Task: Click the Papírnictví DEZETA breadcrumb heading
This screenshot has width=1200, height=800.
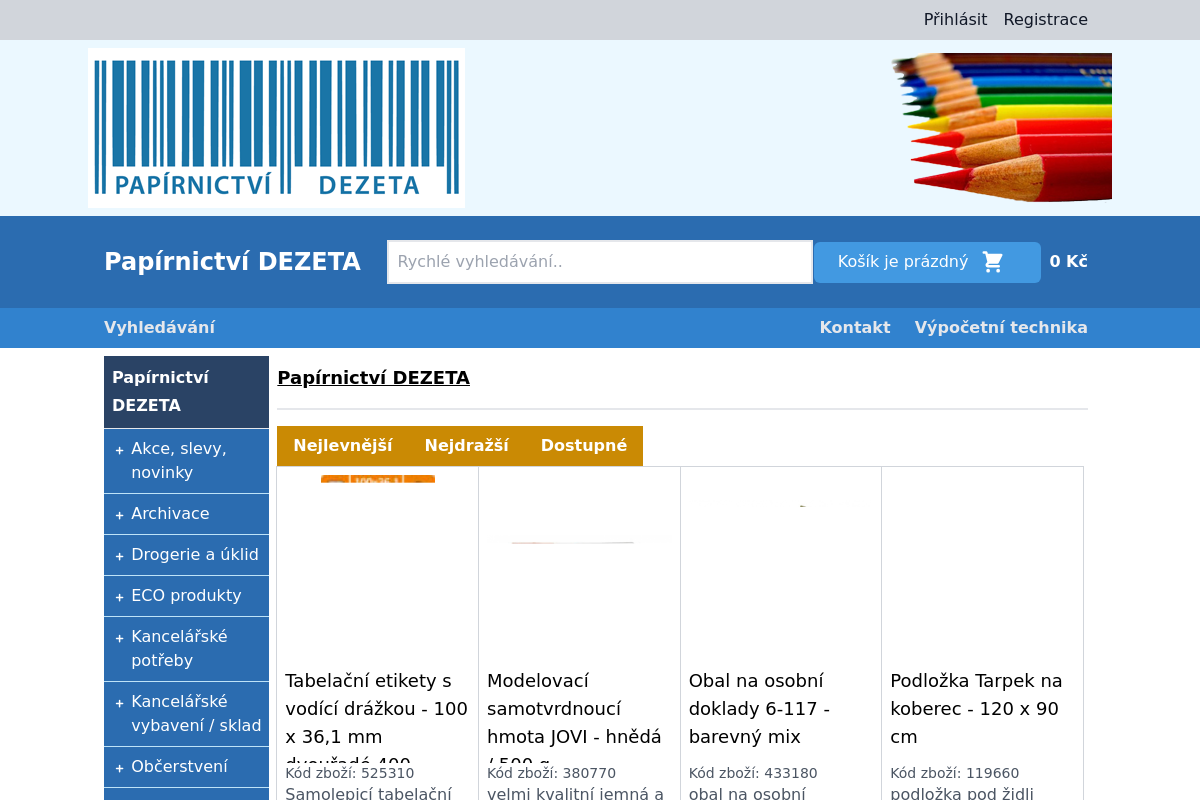Action: click(x=374, y=378)
